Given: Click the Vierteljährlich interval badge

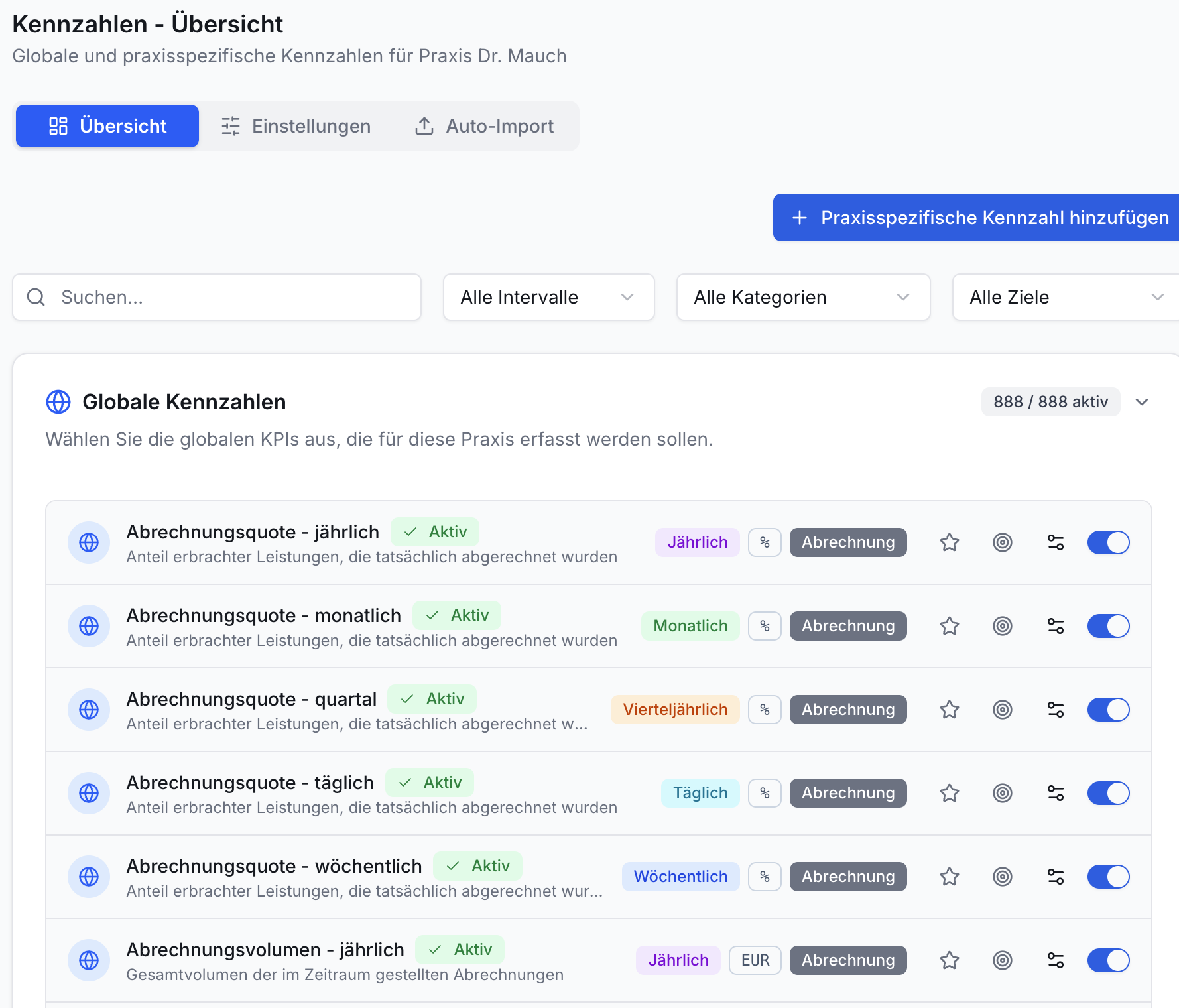Looking at the screenshot, I should [675, 710].
